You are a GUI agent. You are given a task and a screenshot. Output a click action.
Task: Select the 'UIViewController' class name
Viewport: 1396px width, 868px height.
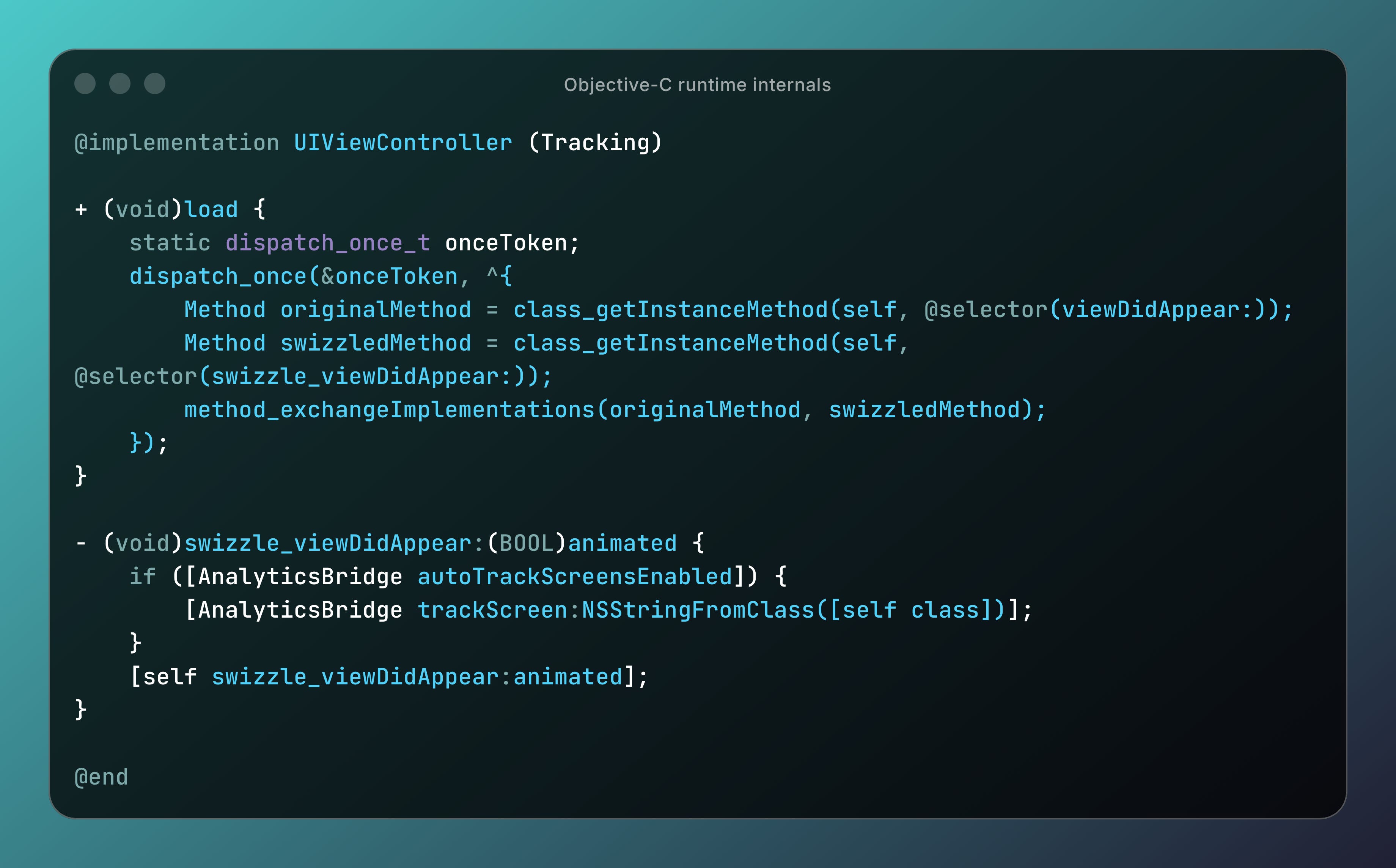[403, 142]
